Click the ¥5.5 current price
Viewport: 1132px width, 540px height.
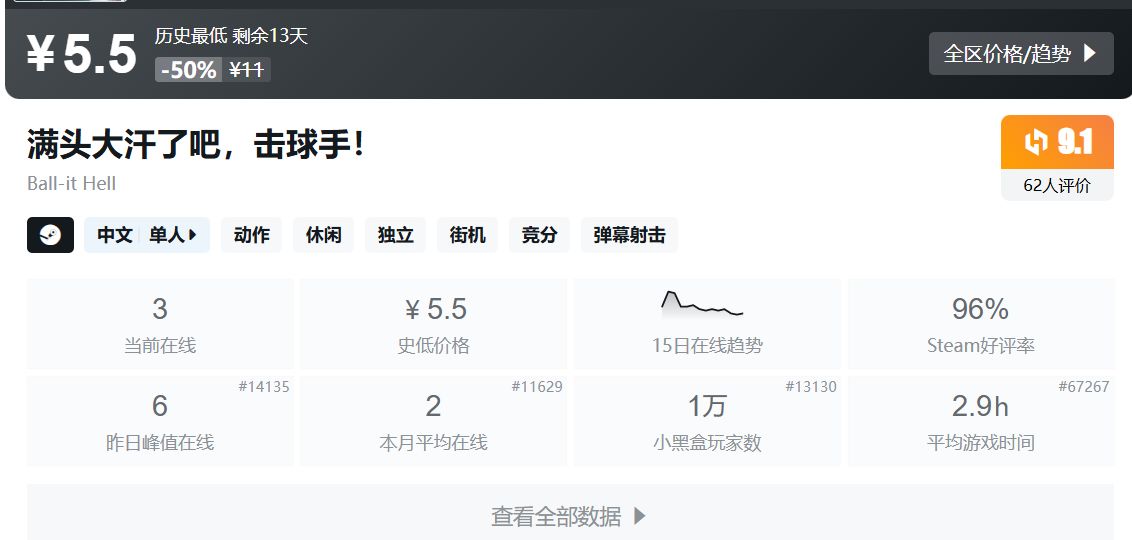pos(82,54)
